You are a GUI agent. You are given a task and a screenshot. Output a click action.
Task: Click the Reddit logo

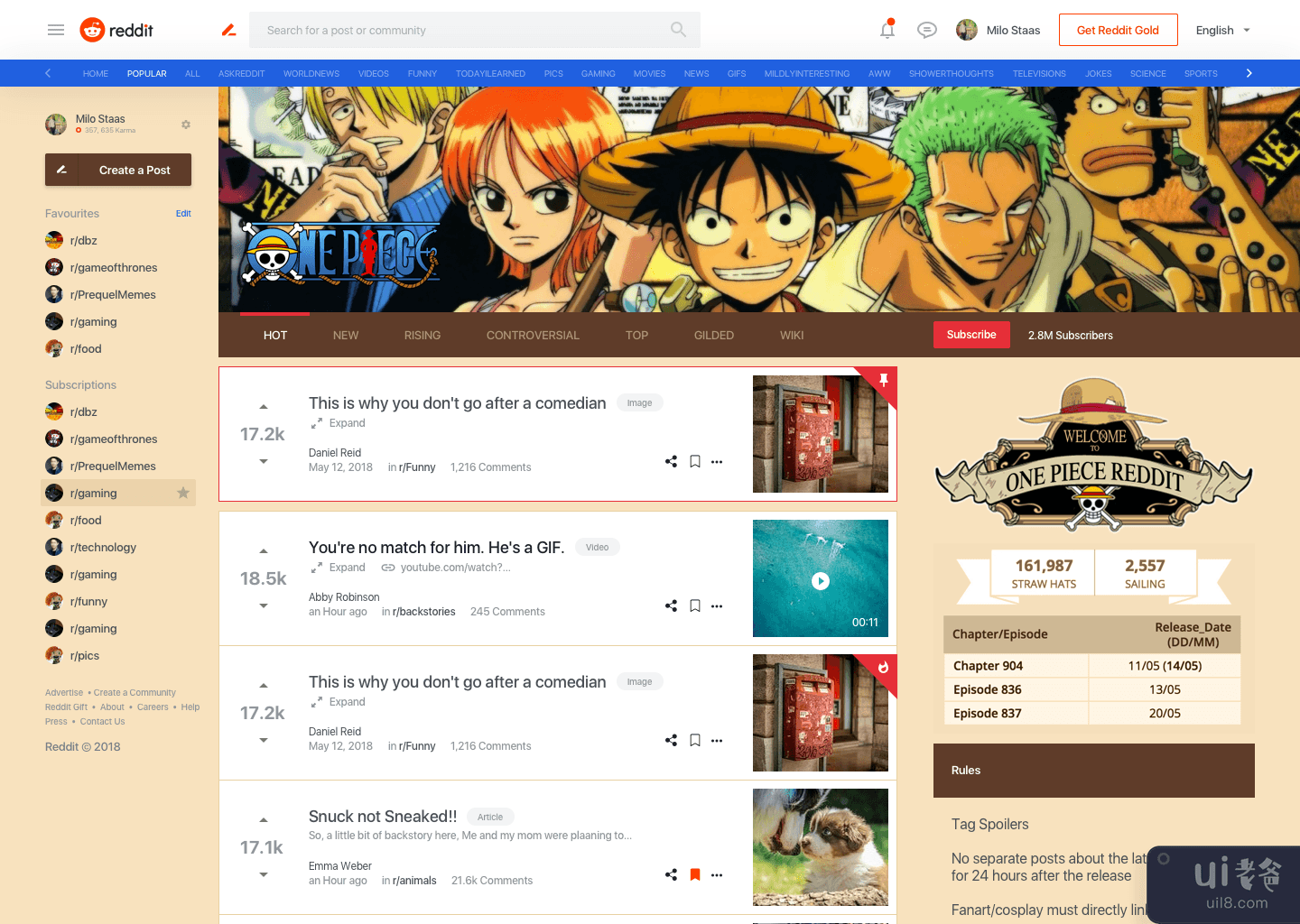pyautogui.click(x=116, y=30)
